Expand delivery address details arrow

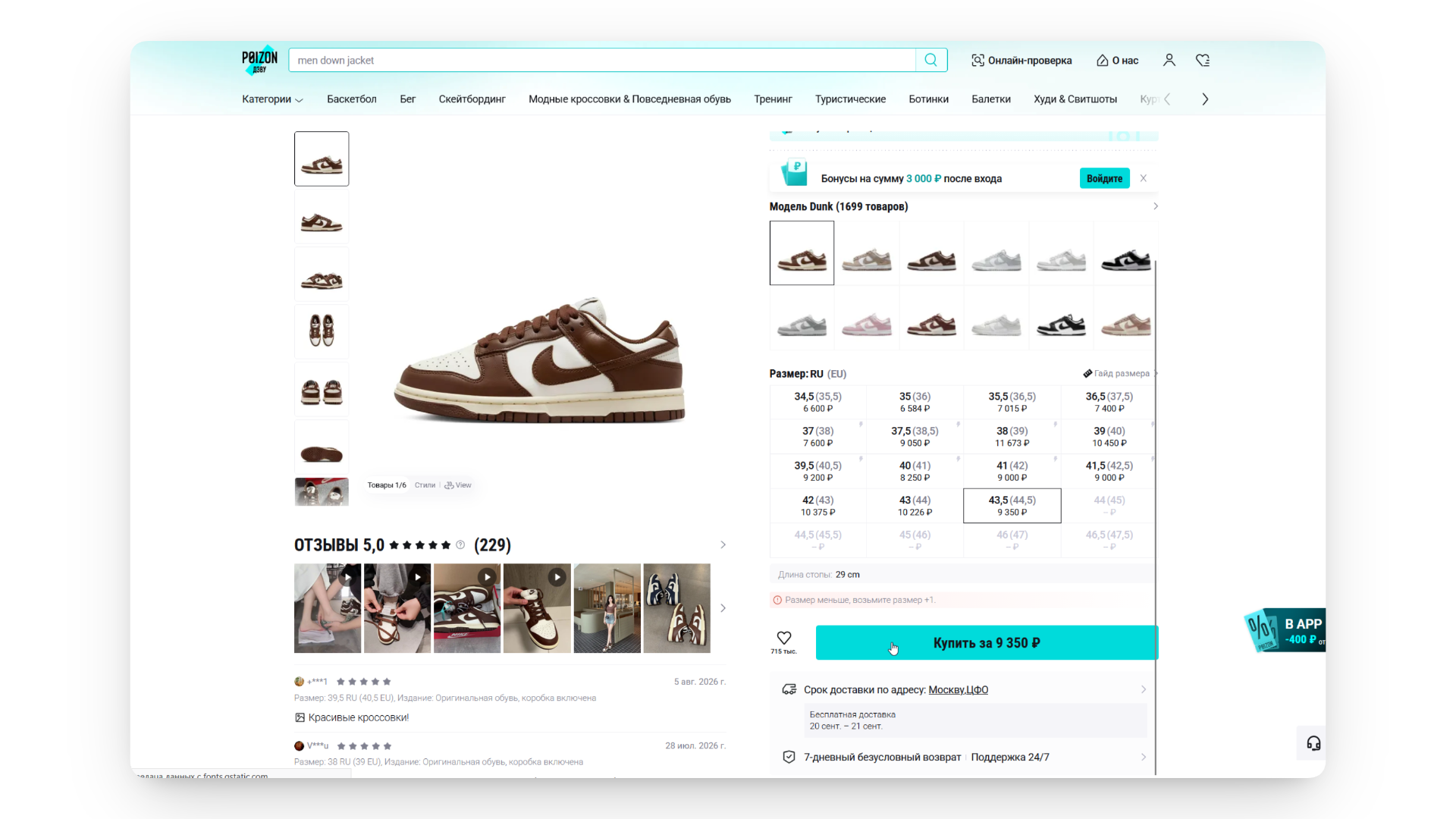click(x=1144, y=689)
